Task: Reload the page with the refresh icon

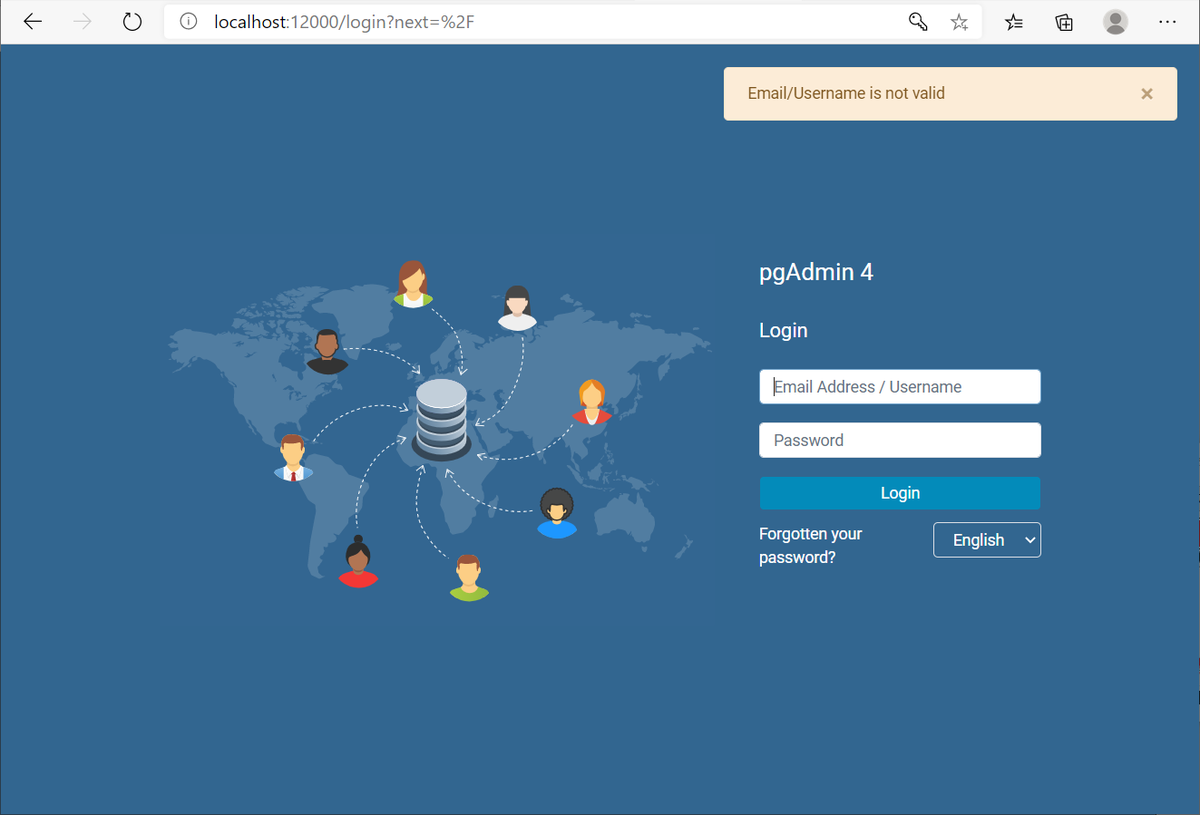Action: click(x=132, y=22)
